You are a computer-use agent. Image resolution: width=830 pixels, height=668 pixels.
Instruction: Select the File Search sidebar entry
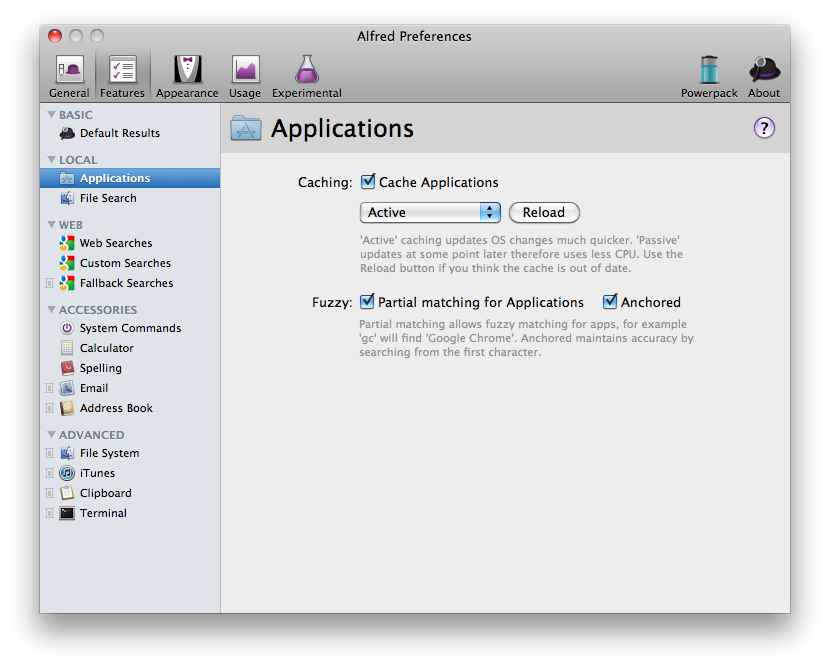point(130,198)
